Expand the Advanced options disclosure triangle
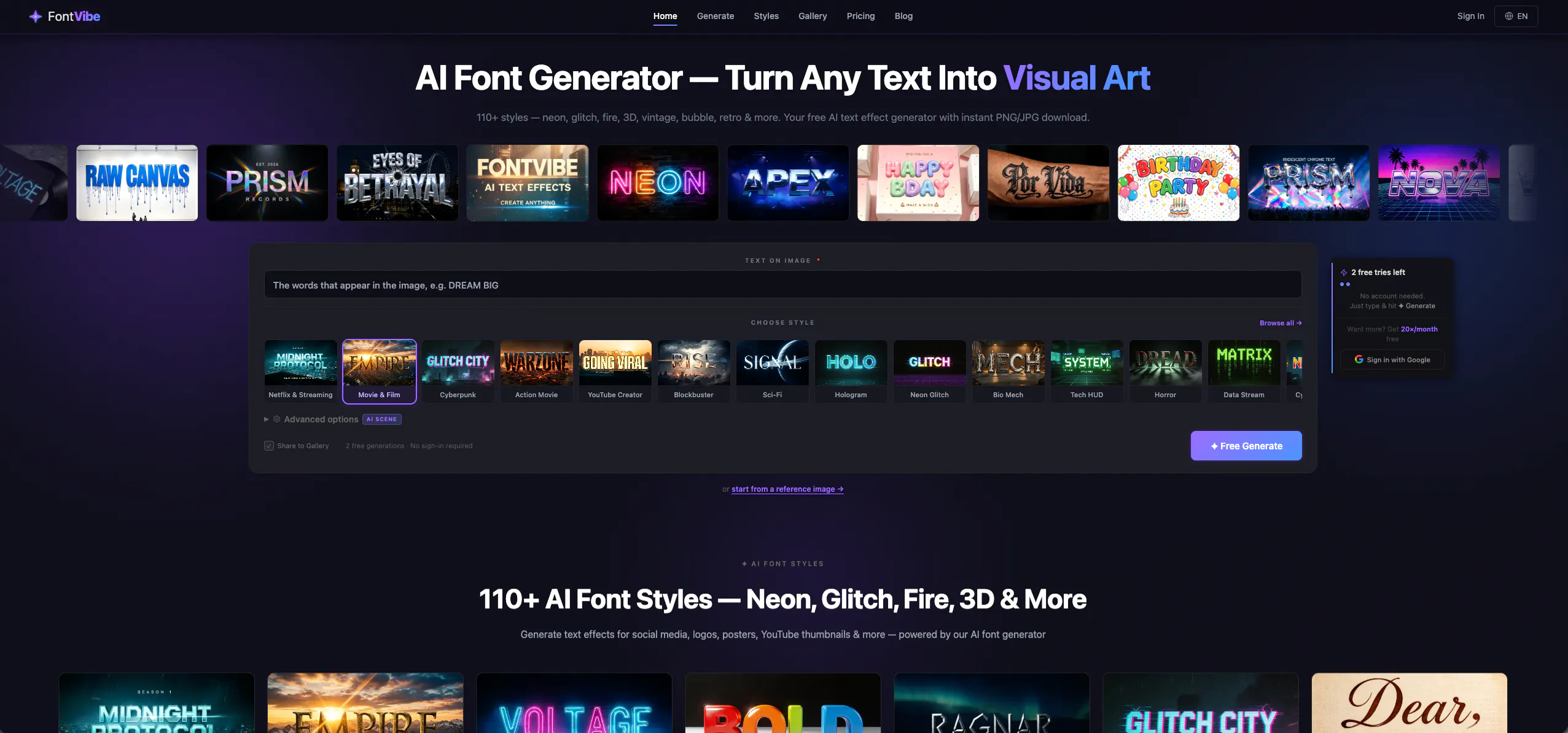The height and width of the screenshot is (733, 1568). point(266,419)
